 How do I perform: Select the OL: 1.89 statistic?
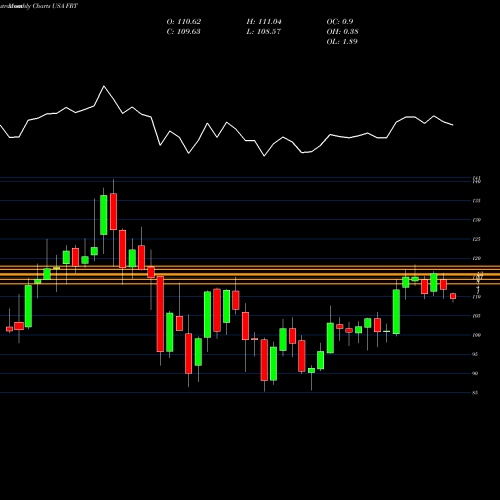342,42
